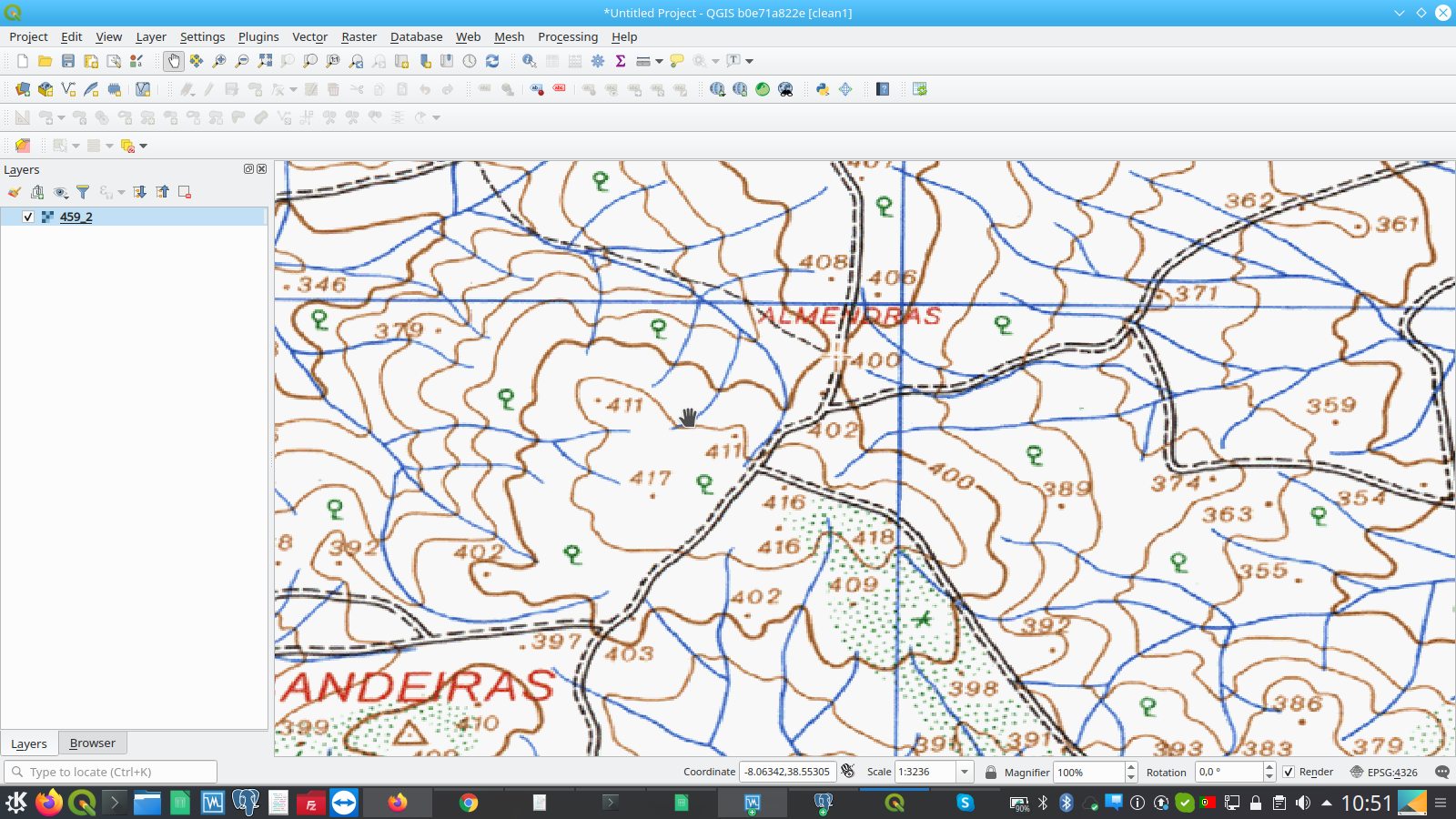Switch to the Browser tab
This screenshot has width=1456, height=819.
click(x=92, y=743)
